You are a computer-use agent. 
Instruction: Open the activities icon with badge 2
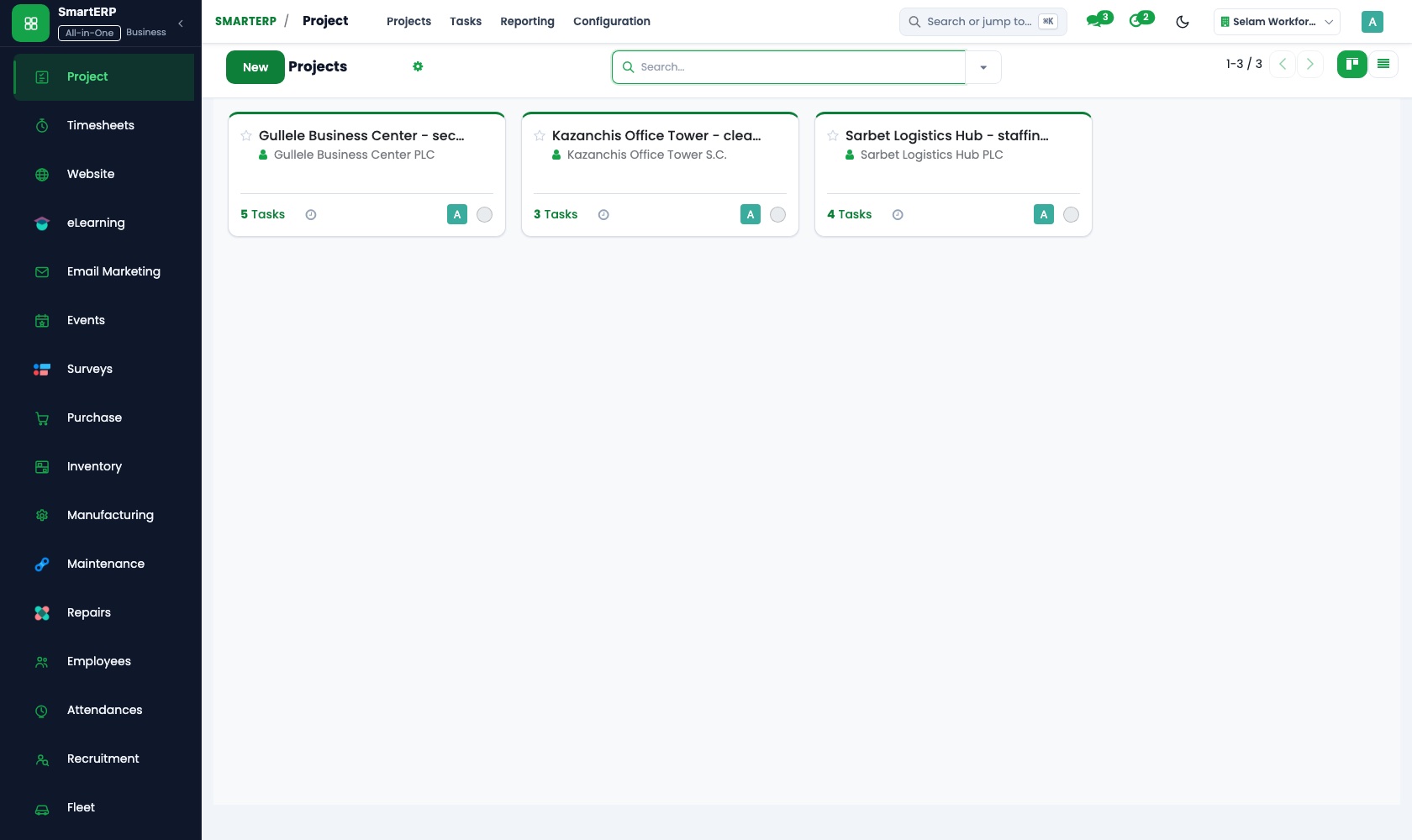[1141, 20]
